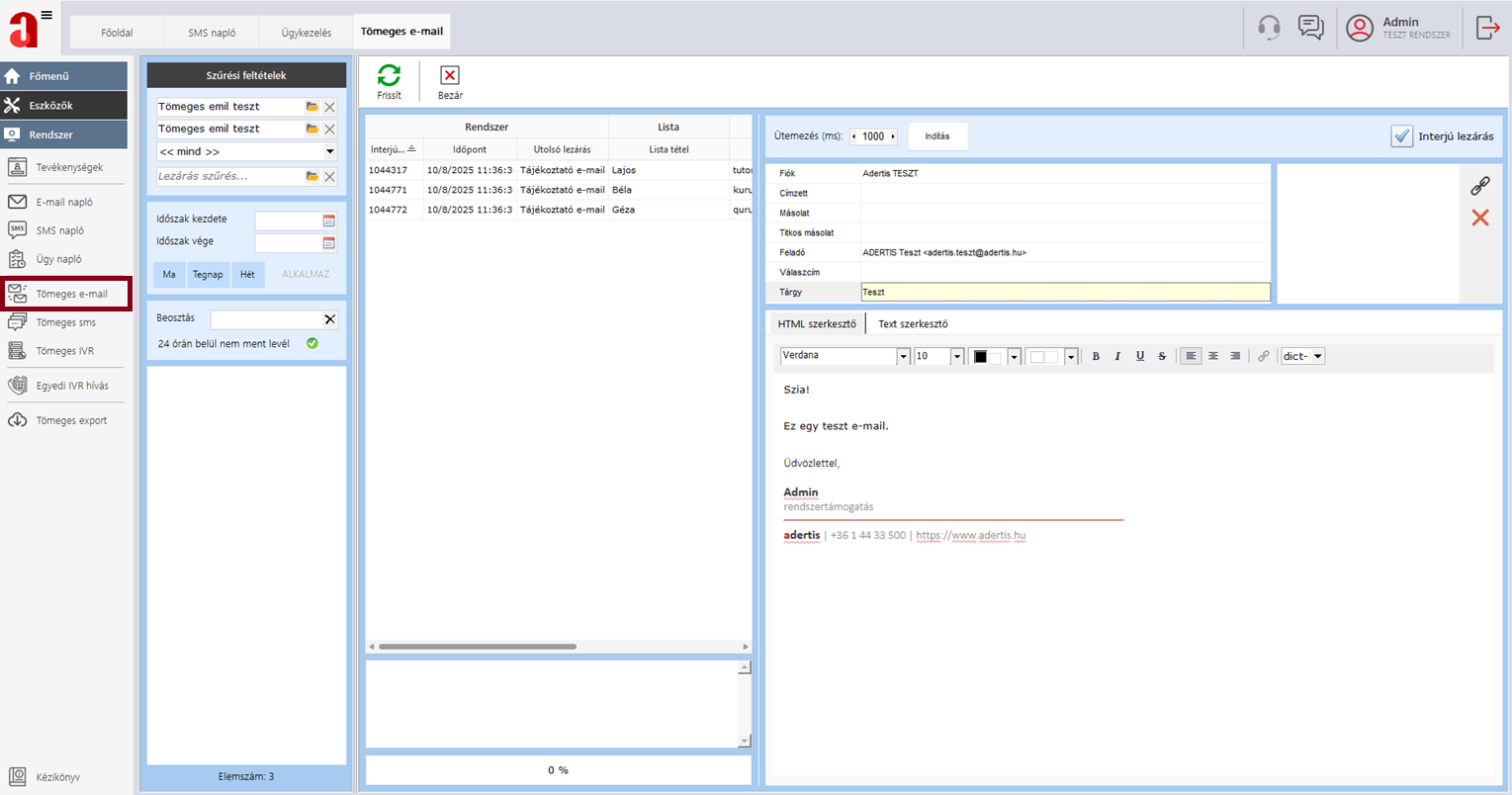Click the red X delete attachment icon
The height and width of the screenshot is (795, 1512).
click(x=1479, y=218)
